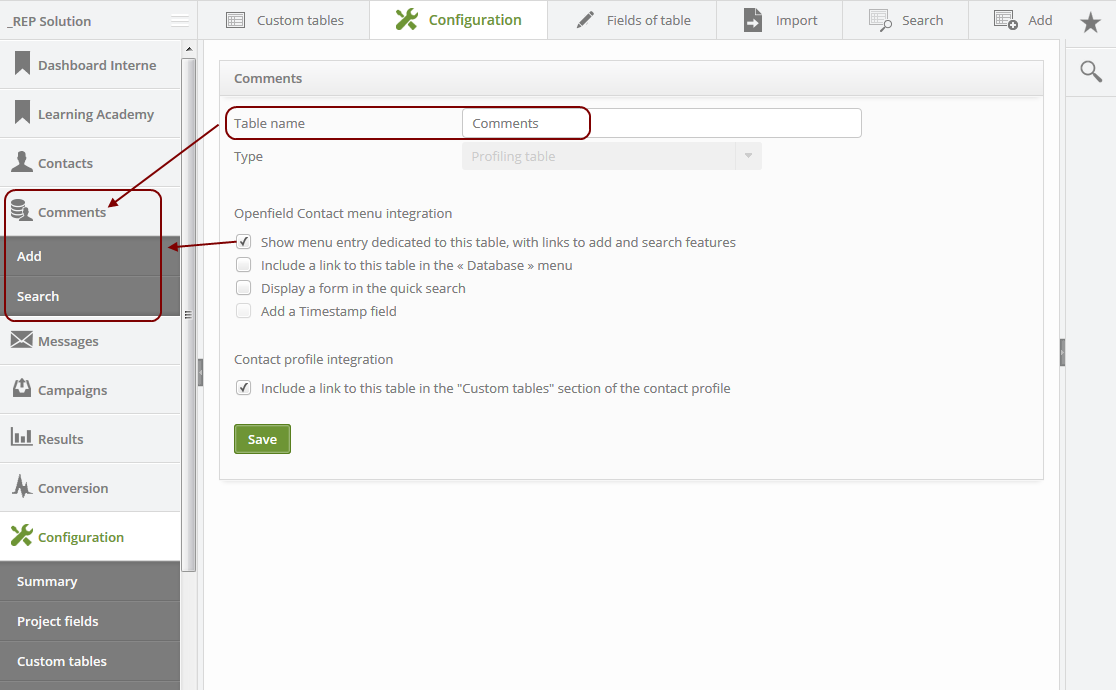This screenshot has width=1116, height=690.
Task: Click the Comments database icon in sidebar
Action: click(x=21, y=211)
